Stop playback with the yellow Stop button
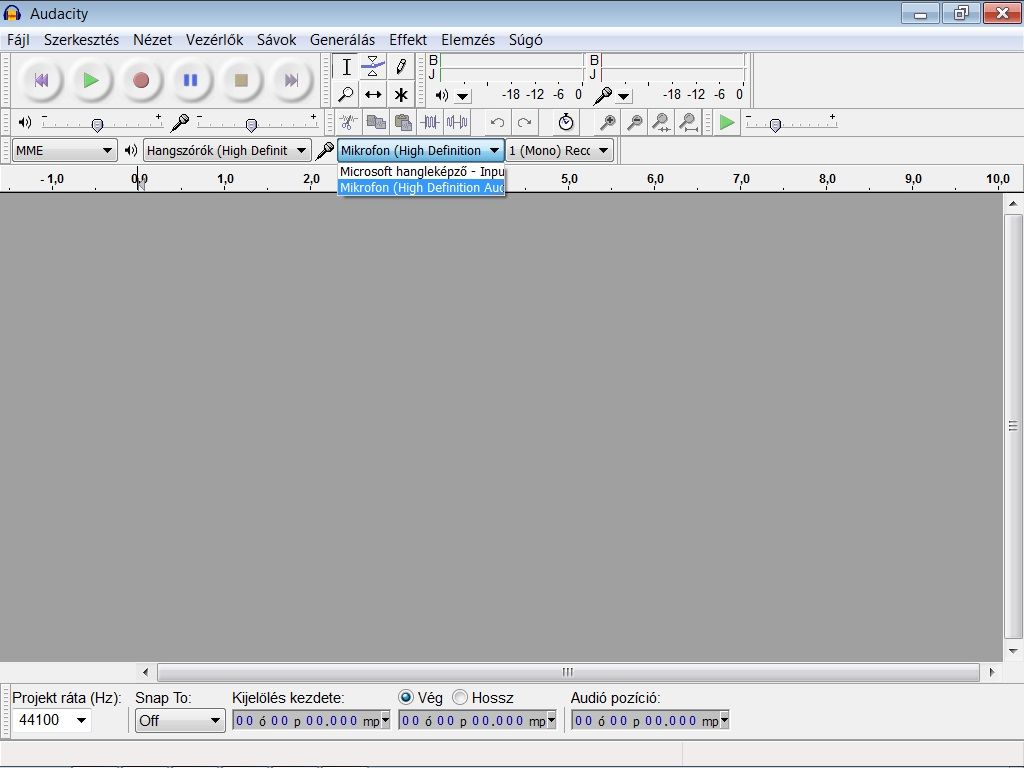The image size is (1024, 768). pos(241,80)
